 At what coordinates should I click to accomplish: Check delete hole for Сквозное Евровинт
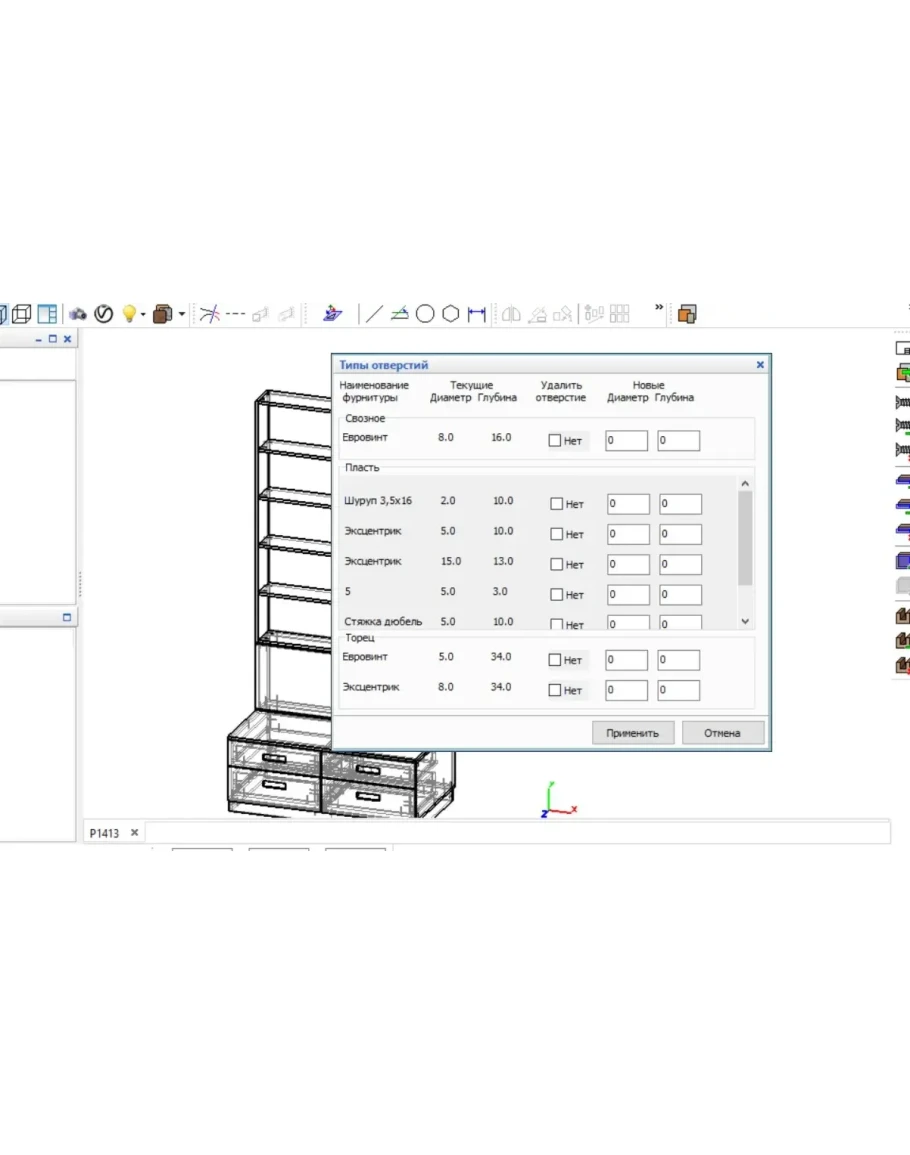(x=555, y=440)
